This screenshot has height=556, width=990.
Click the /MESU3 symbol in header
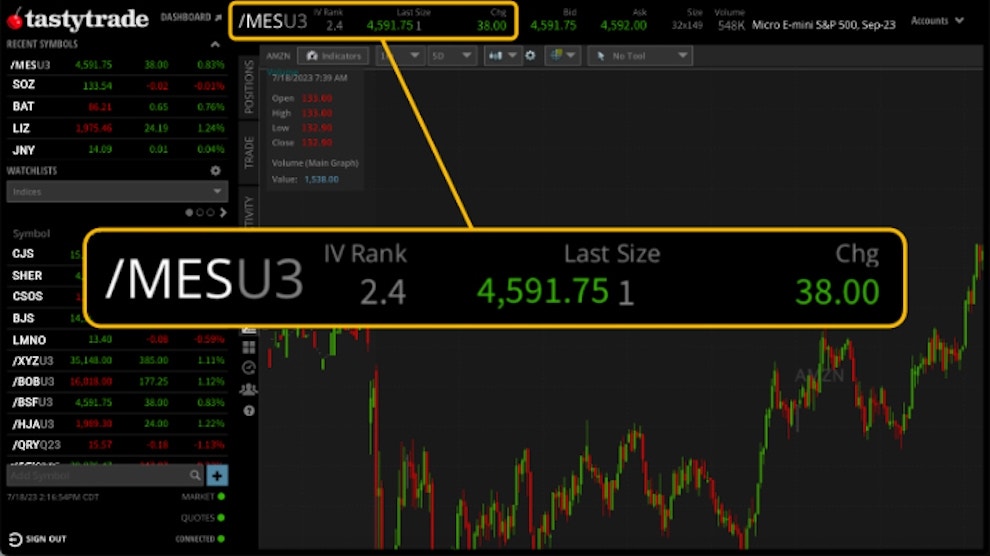(273, 21)
